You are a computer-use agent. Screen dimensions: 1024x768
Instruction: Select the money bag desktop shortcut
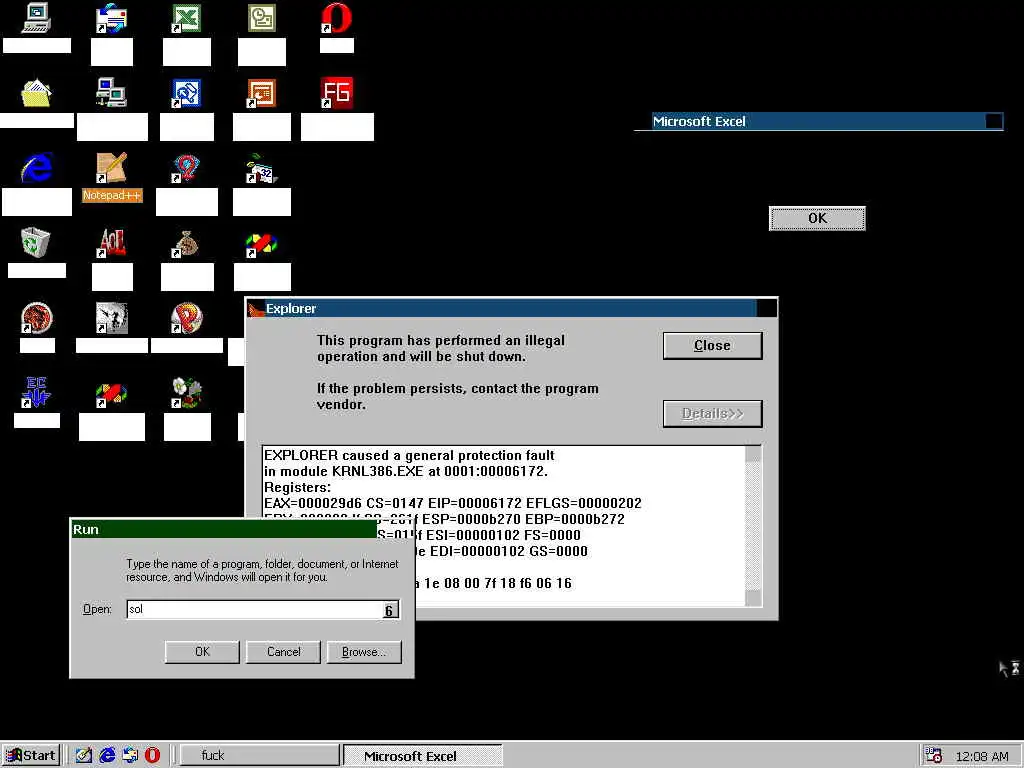(186, 243)
